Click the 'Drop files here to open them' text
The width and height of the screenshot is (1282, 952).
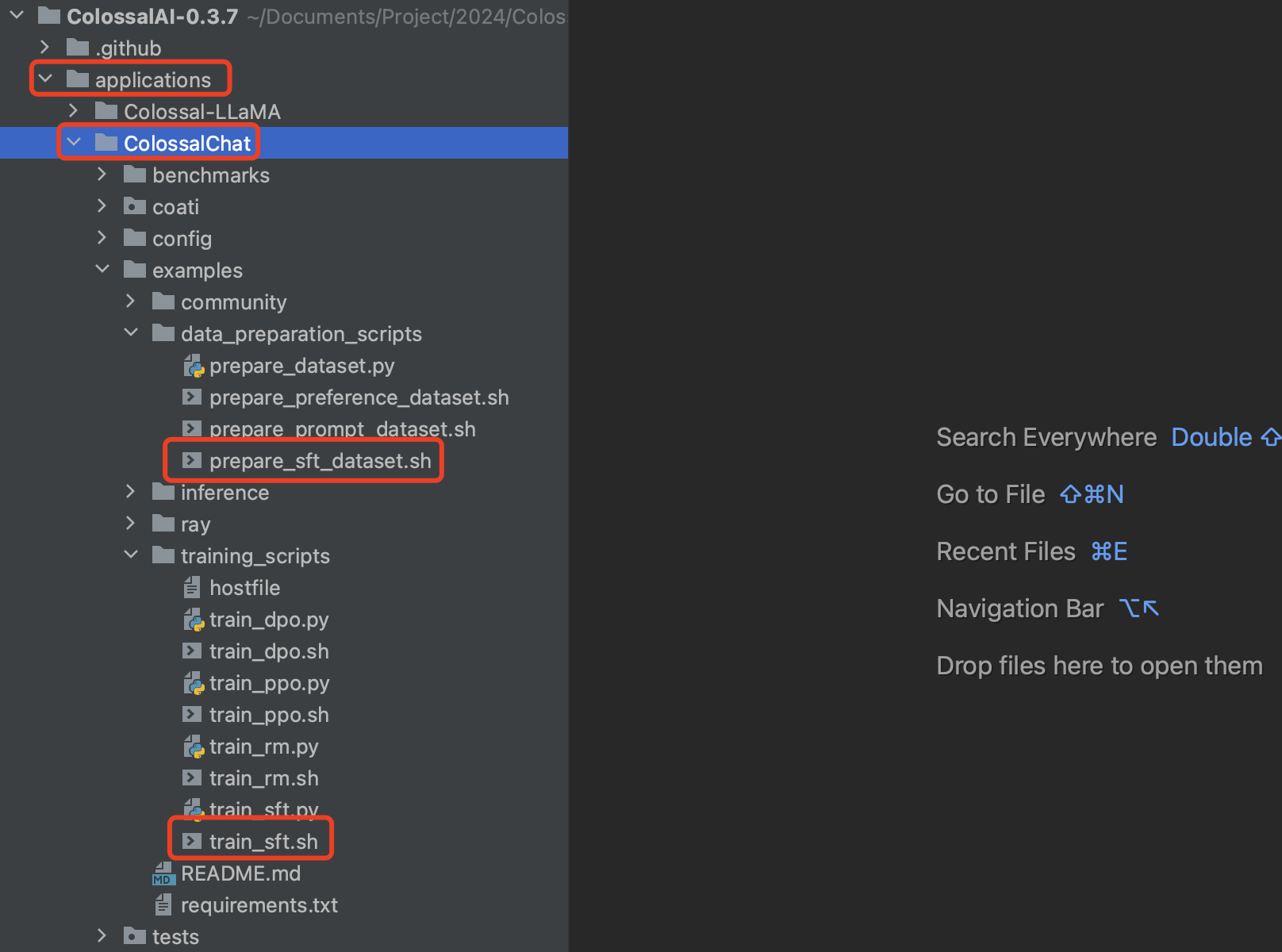(1099, 666)
